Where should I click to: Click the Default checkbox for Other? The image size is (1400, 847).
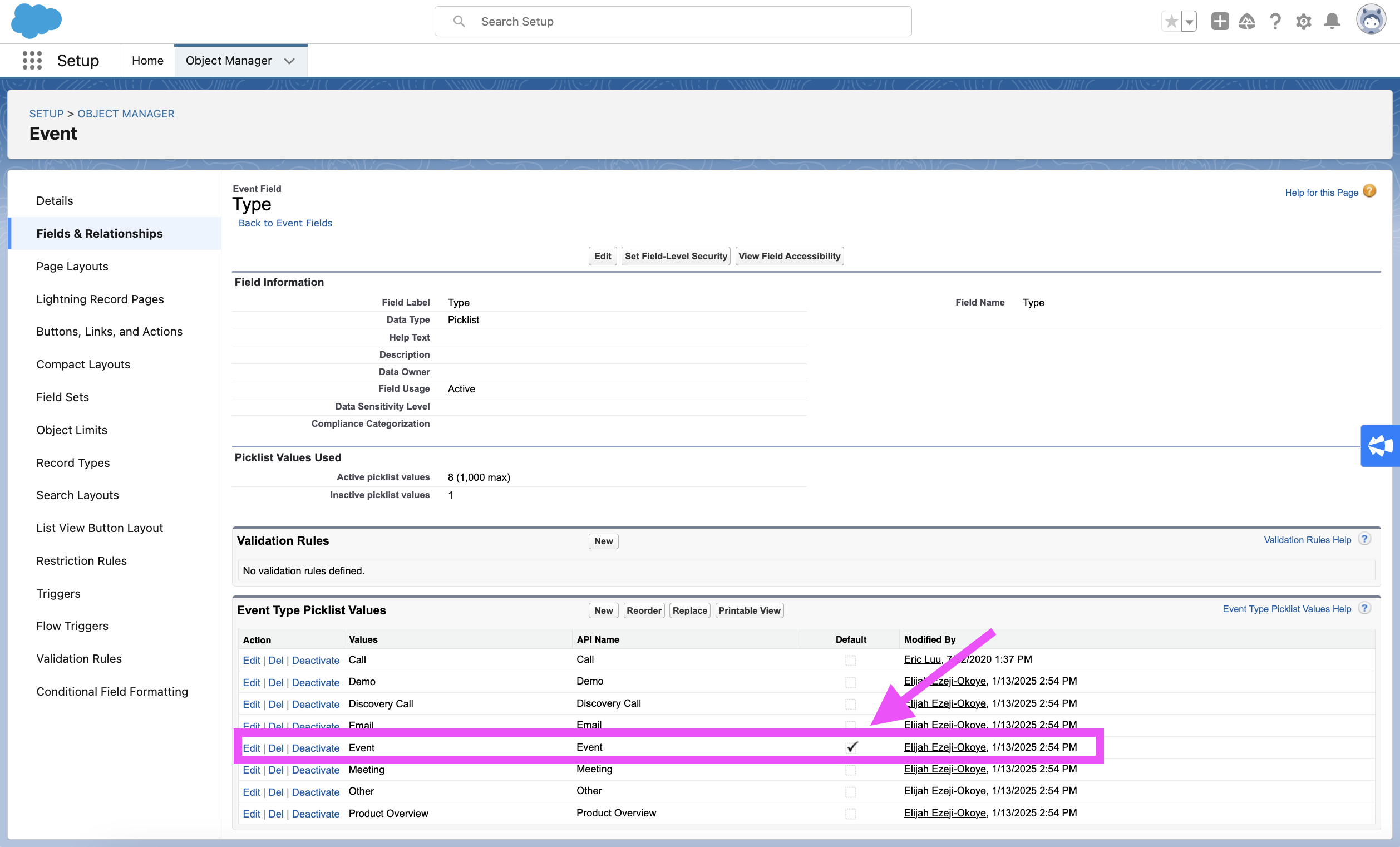[851, 792]
